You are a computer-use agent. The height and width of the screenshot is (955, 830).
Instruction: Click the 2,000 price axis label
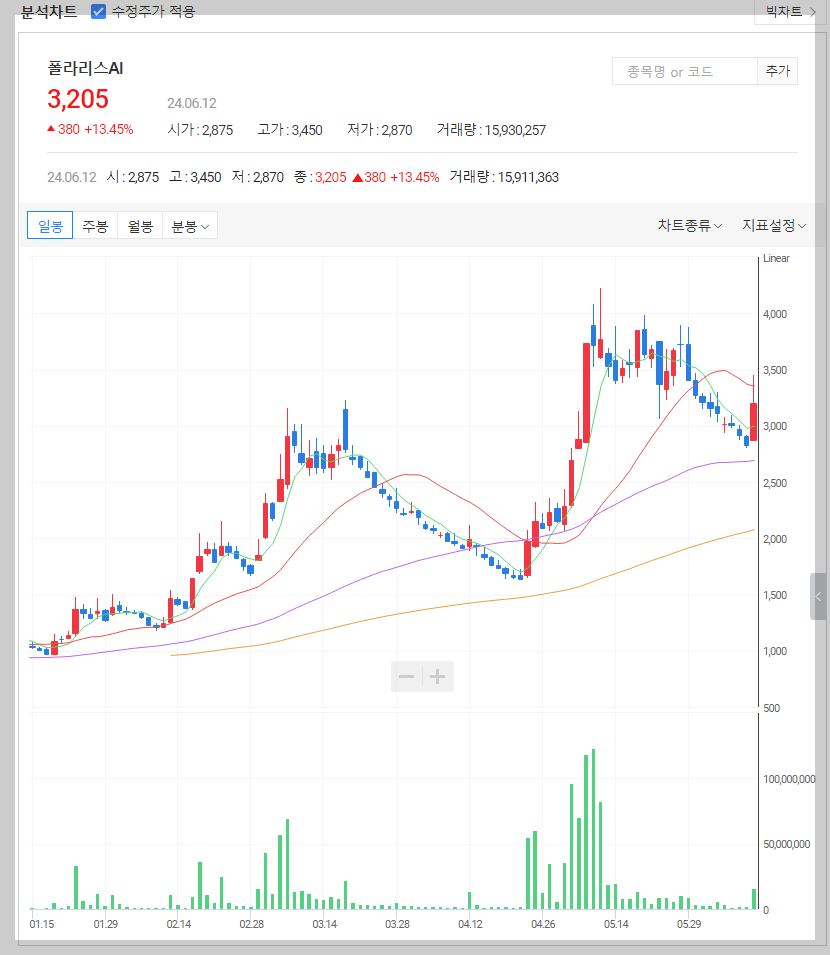point(775,539)
